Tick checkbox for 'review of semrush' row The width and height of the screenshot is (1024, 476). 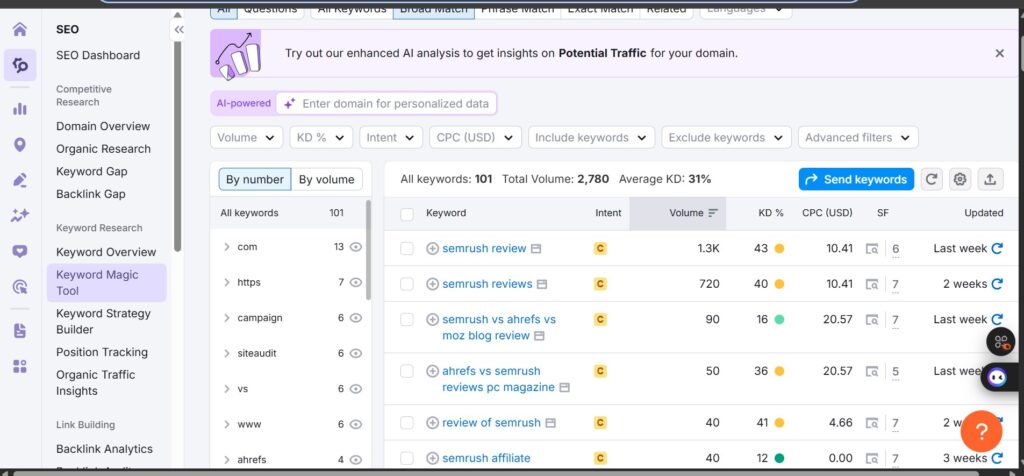click(x=407, y=422)
